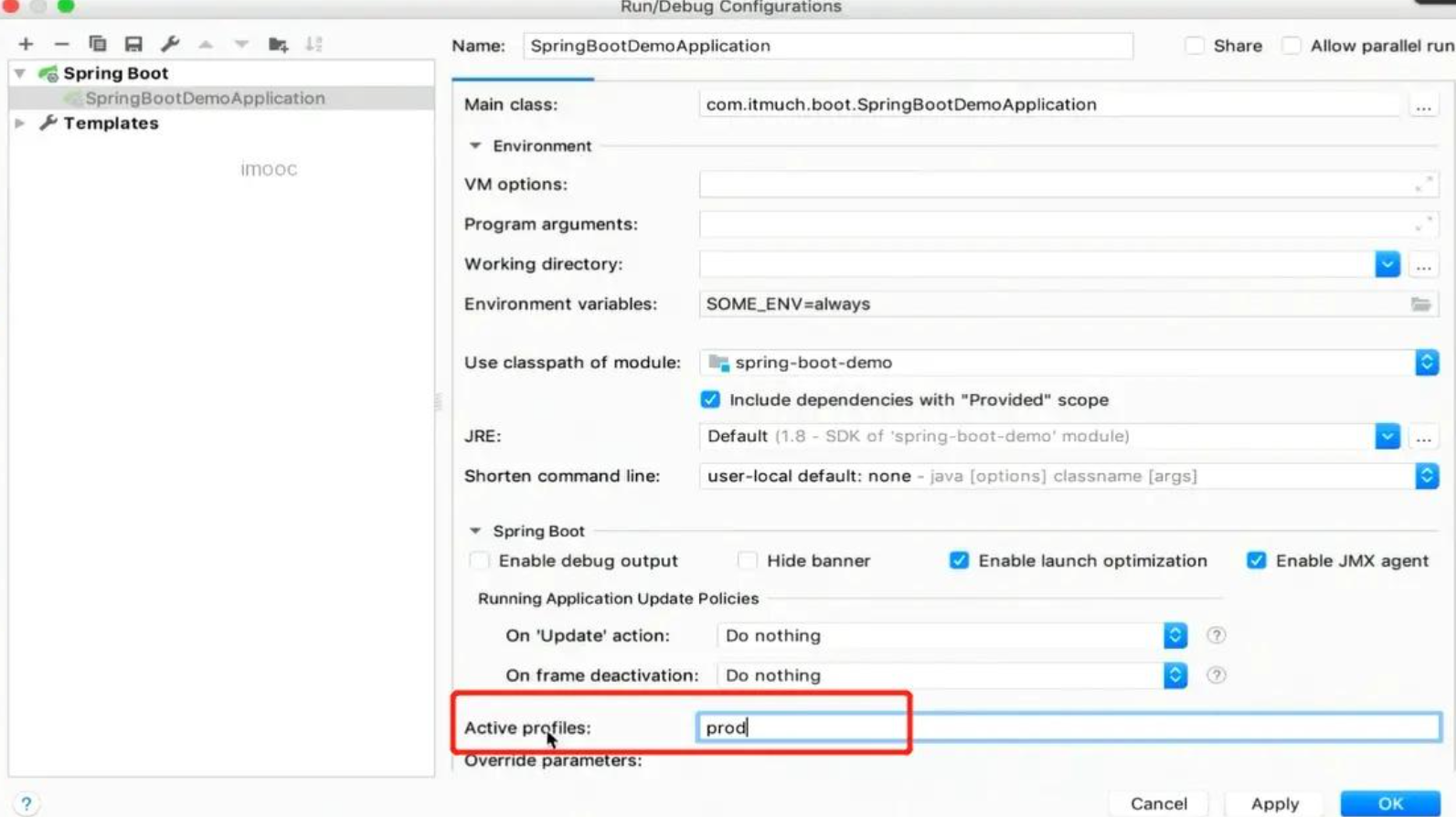This screenshot has height=817, width=1456.
Task: Open Edit Templates via wrench icon
Action: point(170,44)
